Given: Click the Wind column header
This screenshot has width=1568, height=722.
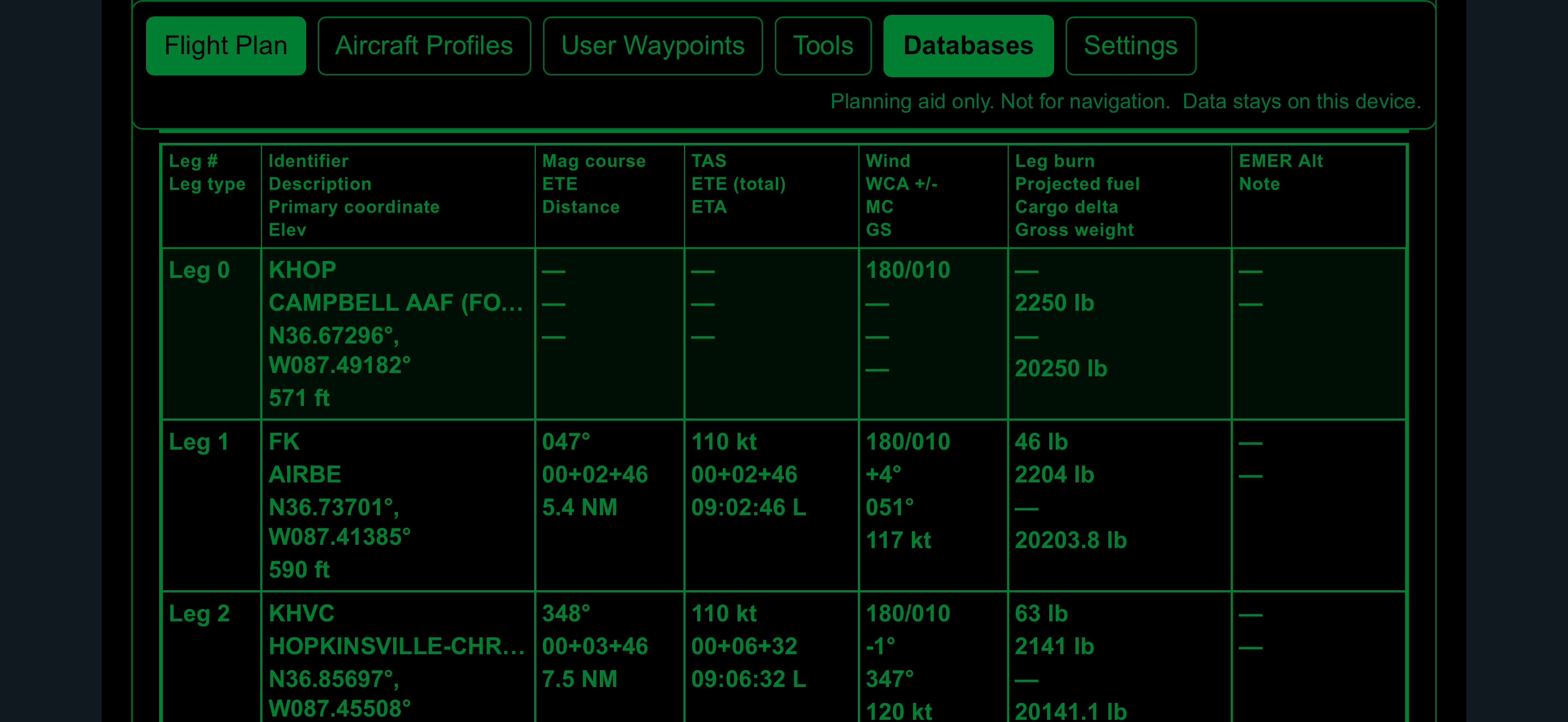Looking at the screenshot, I should pos(888,161).
